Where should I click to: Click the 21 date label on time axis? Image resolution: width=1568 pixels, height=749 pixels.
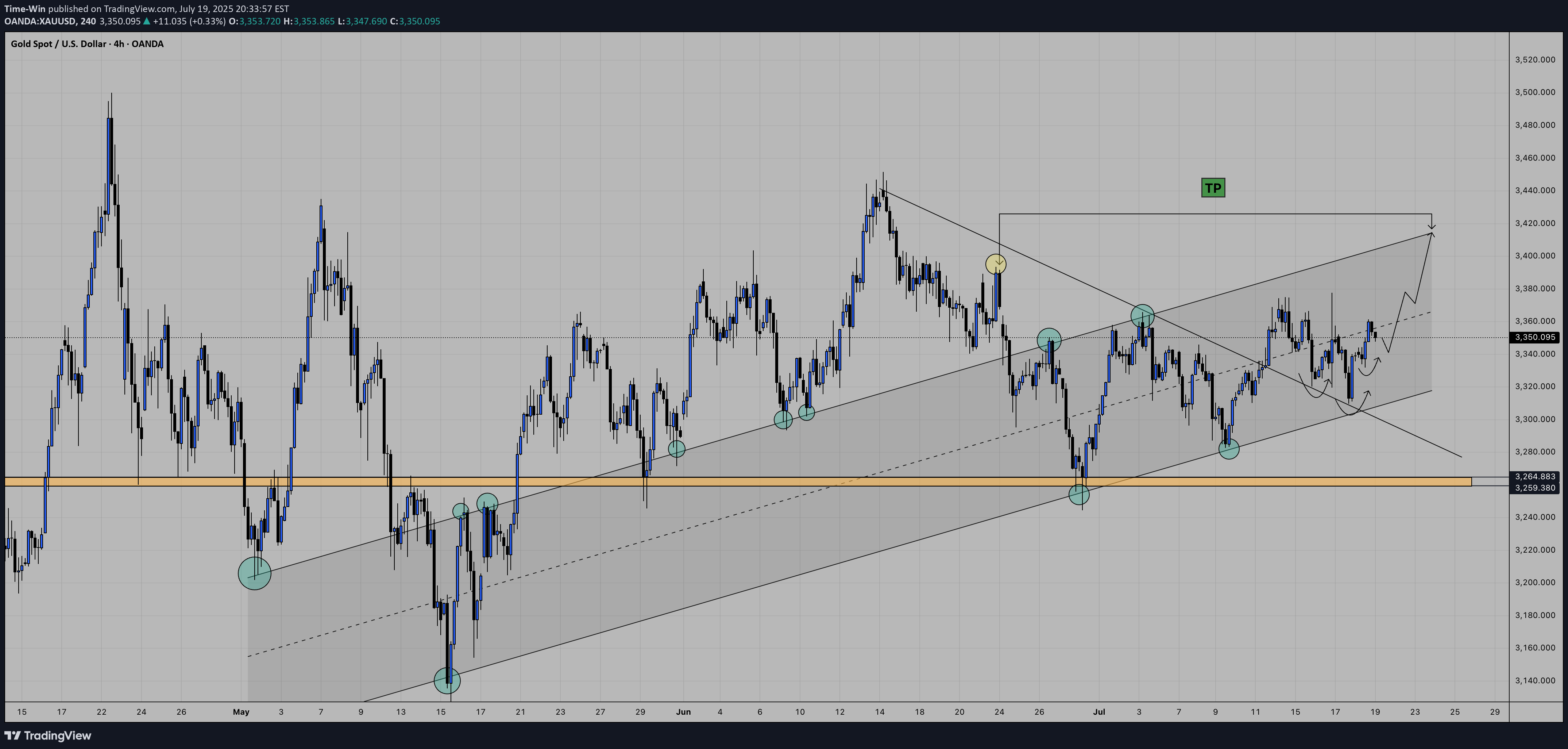coord(521,712)
